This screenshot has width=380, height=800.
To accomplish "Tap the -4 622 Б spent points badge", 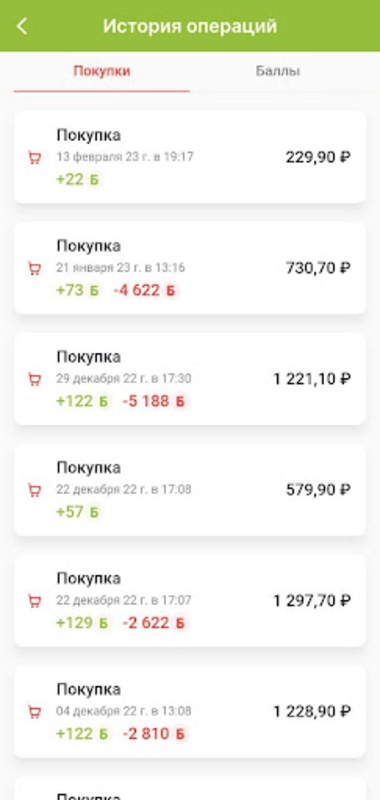I will (x=144, y=290).
